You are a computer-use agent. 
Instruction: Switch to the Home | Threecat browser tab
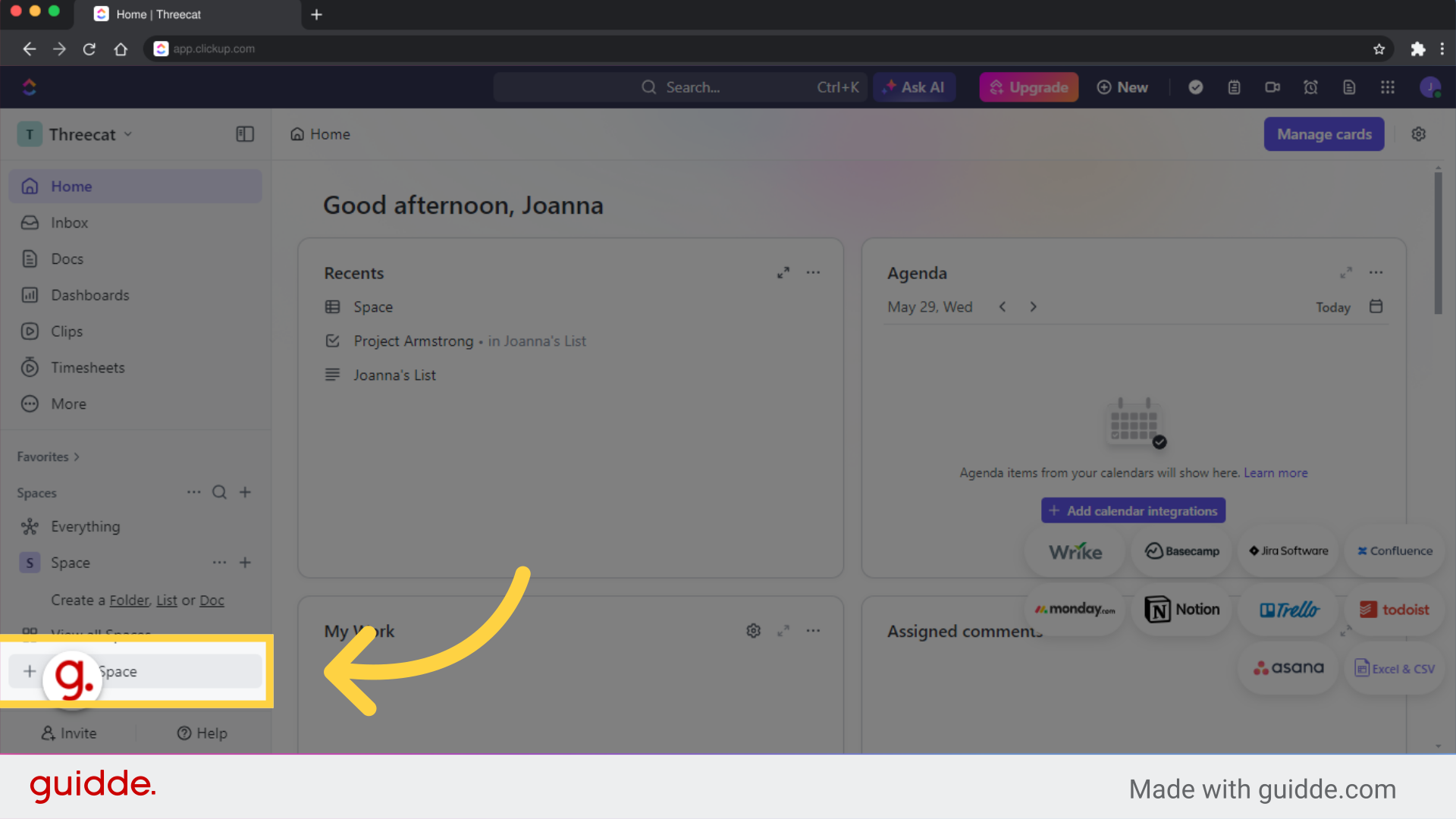(x=159, y=14)
